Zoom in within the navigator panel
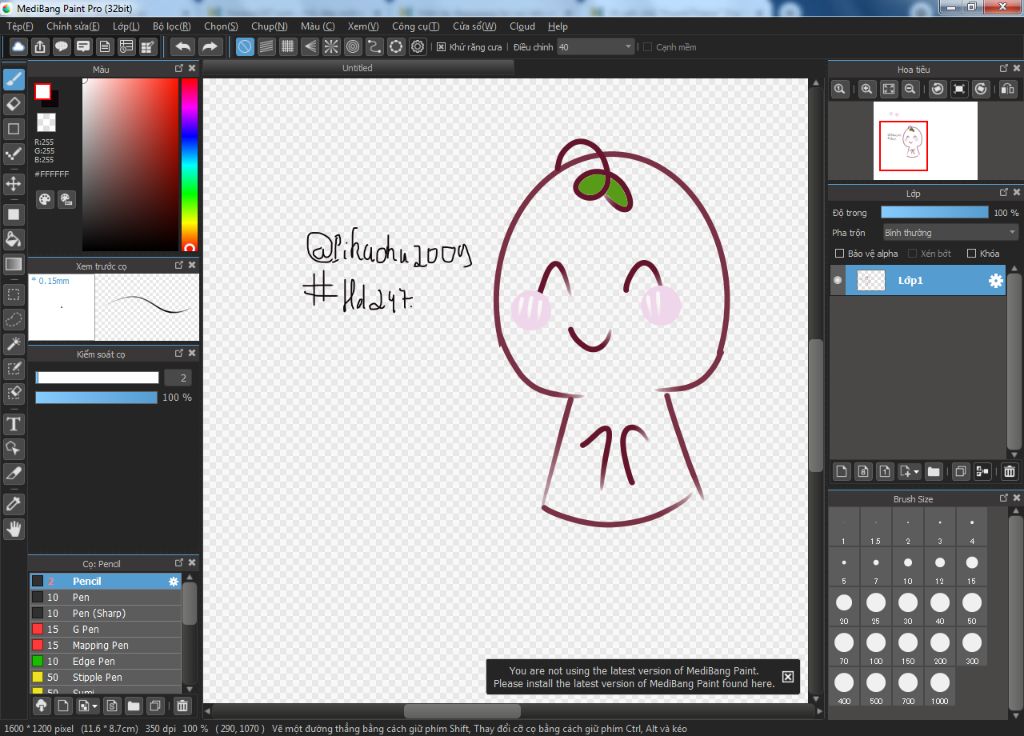The width and height of the screenshot is (1024, 736). click(x=867, y=89)
